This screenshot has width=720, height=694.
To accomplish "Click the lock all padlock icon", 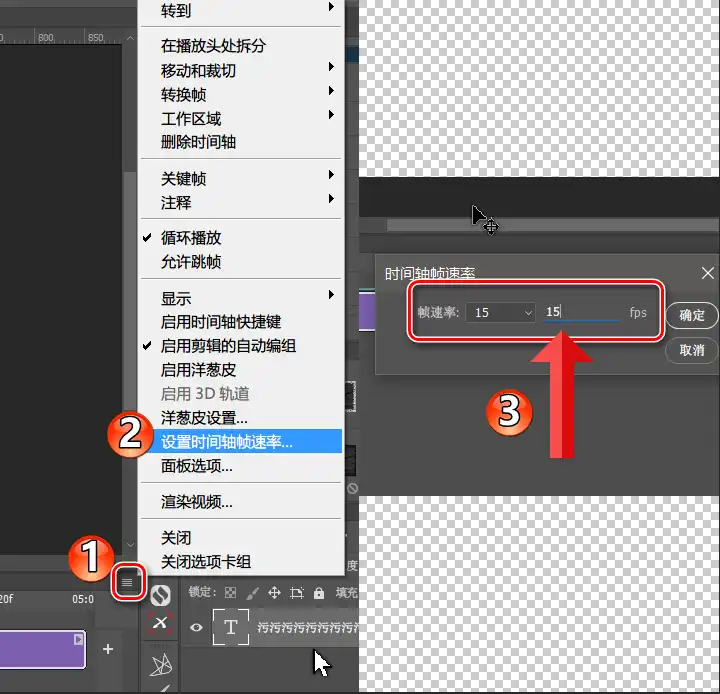I will pos(318,592).
